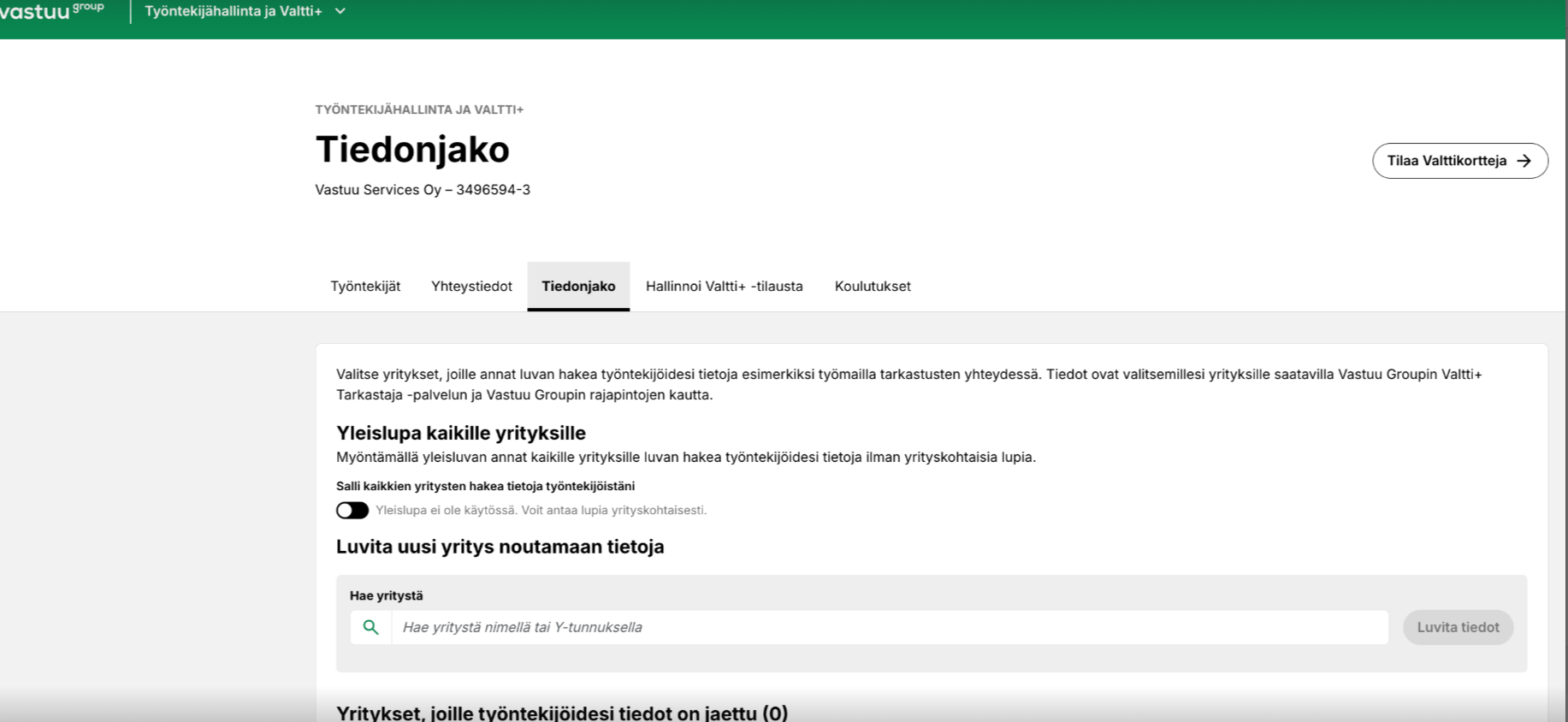Click the 'Yritykset, joille työntekijöidesi tiedot' heading
Viewport: 1568px width, 722px height.
561,712
